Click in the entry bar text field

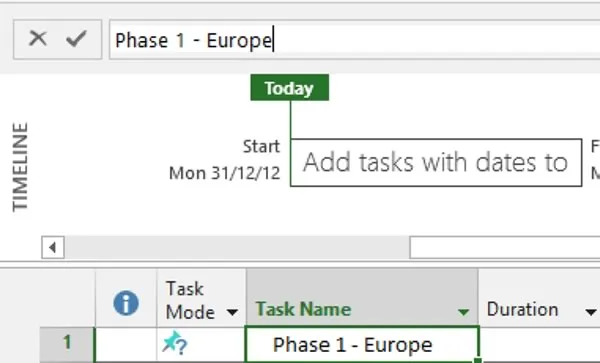(x=354, y=40)
